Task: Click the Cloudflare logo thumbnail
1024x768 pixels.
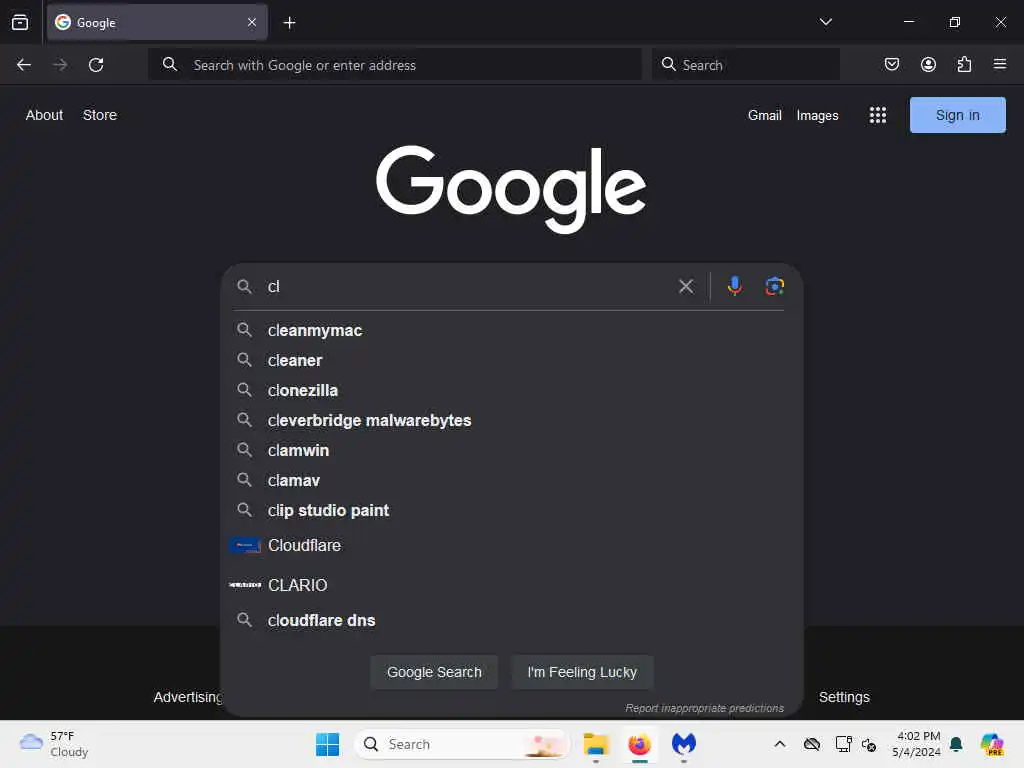Action: [245, 545]
